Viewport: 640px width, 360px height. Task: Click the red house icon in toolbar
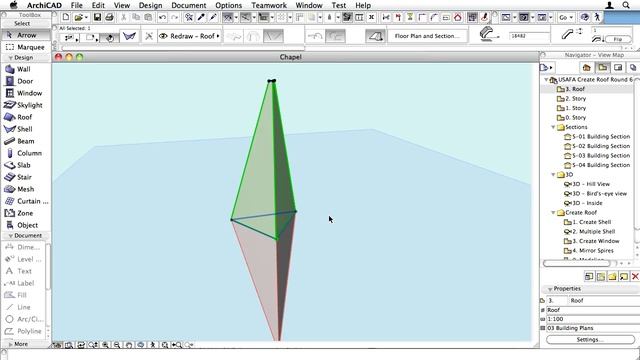click(x=458, y=17)
